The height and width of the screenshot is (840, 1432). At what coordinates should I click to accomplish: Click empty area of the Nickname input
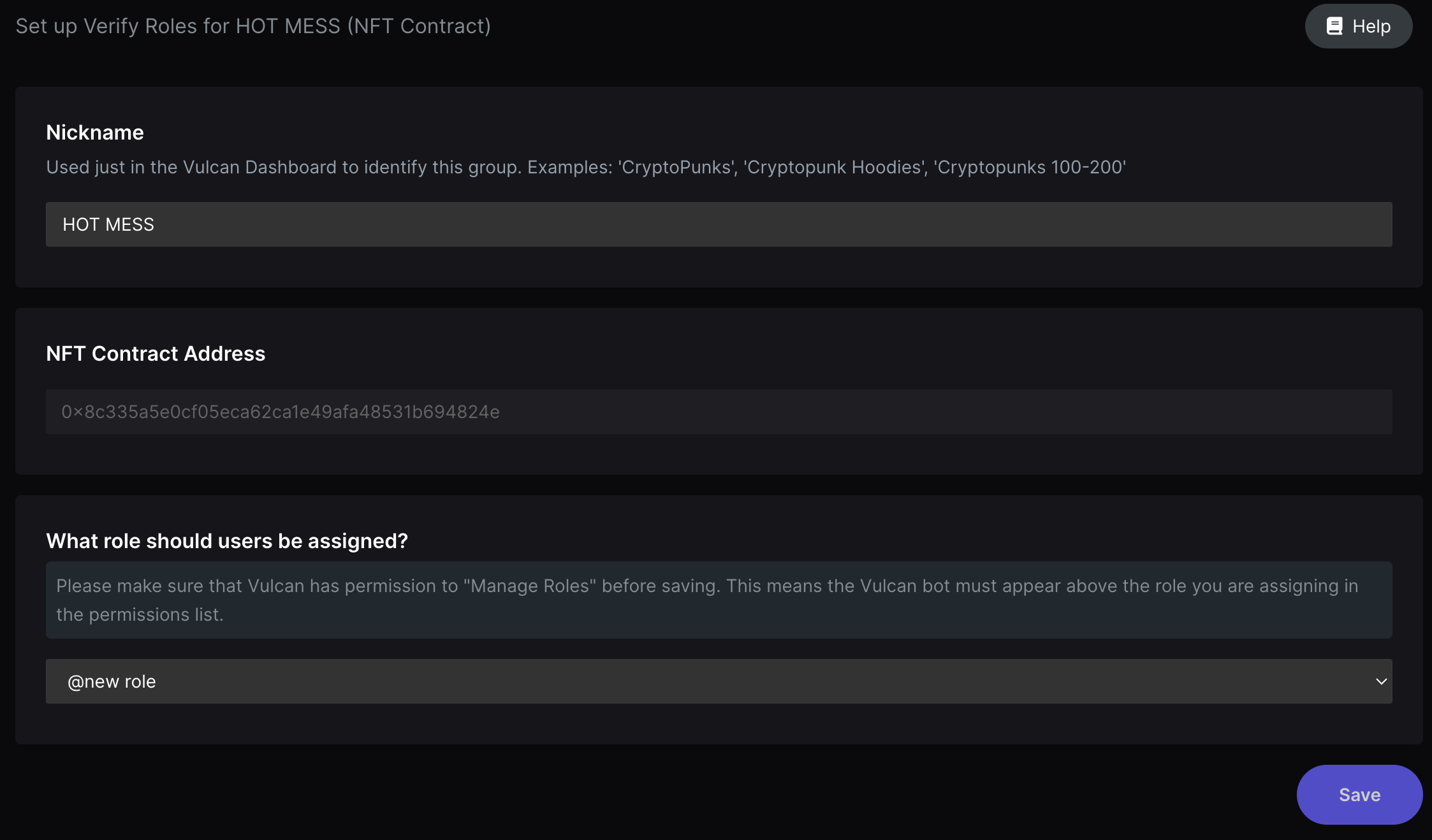click(765, 224)
